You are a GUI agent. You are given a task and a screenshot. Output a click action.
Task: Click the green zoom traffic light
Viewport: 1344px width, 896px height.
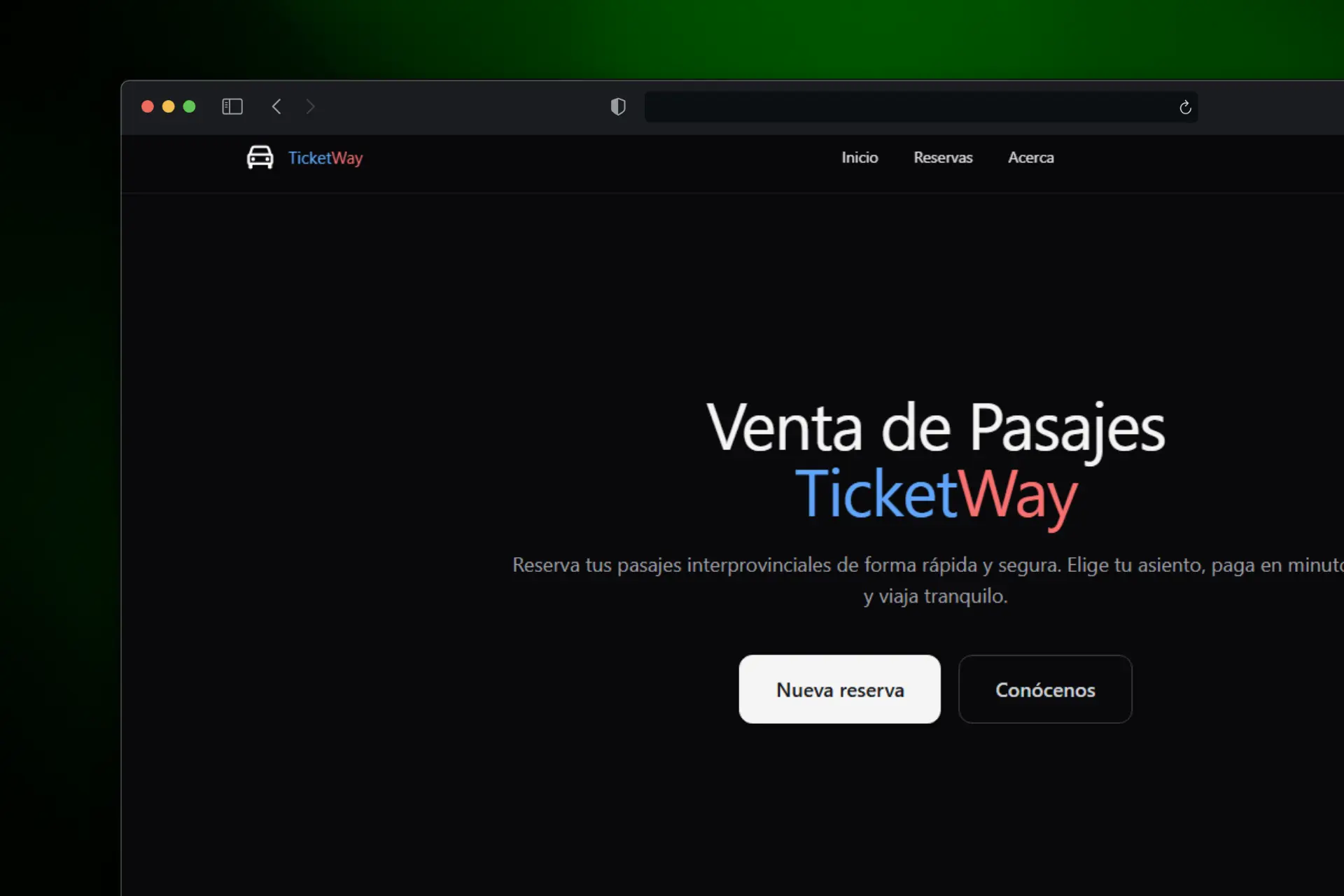coord(189,106)
